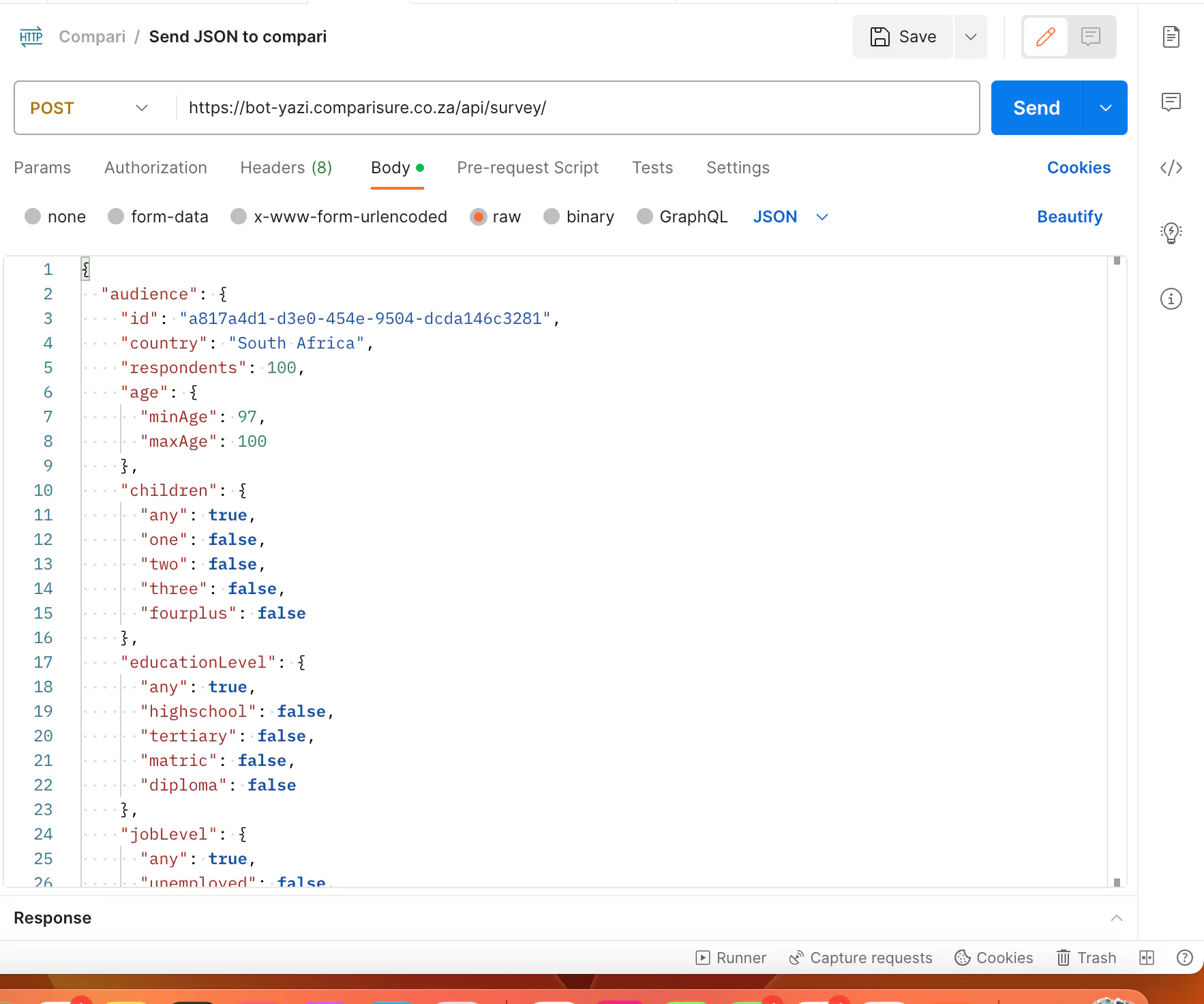Image resolution: width=1204 pixels, height=1004 pixels.
Task: Open the Pre-request Script tab
Action: [x=527, y=168]
